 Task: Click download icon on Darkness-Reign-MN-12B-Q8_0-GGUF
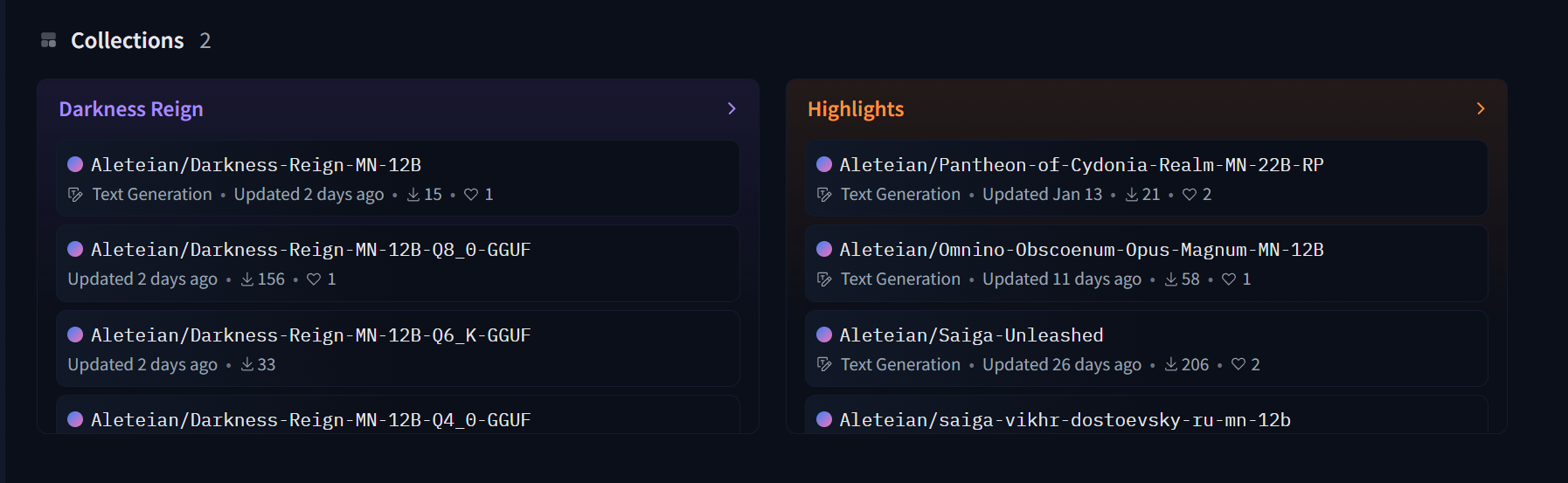(x=247, y=279)
